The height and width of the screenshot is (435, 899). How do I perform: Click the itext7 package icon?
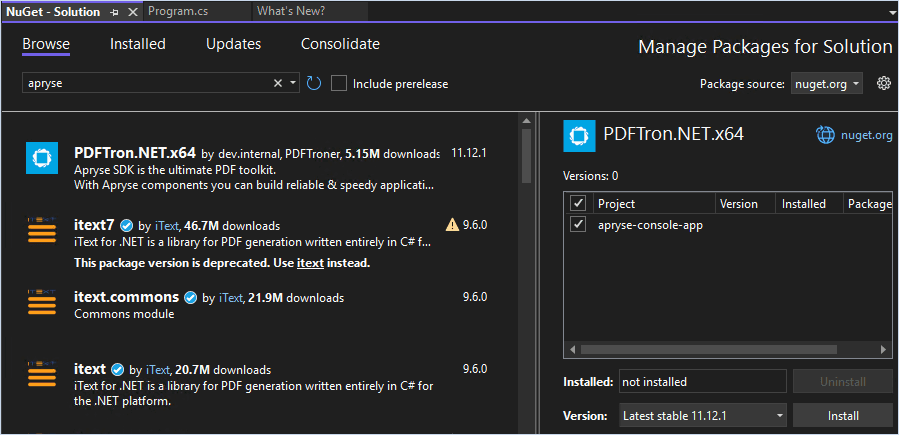click(x=42, y=230)
